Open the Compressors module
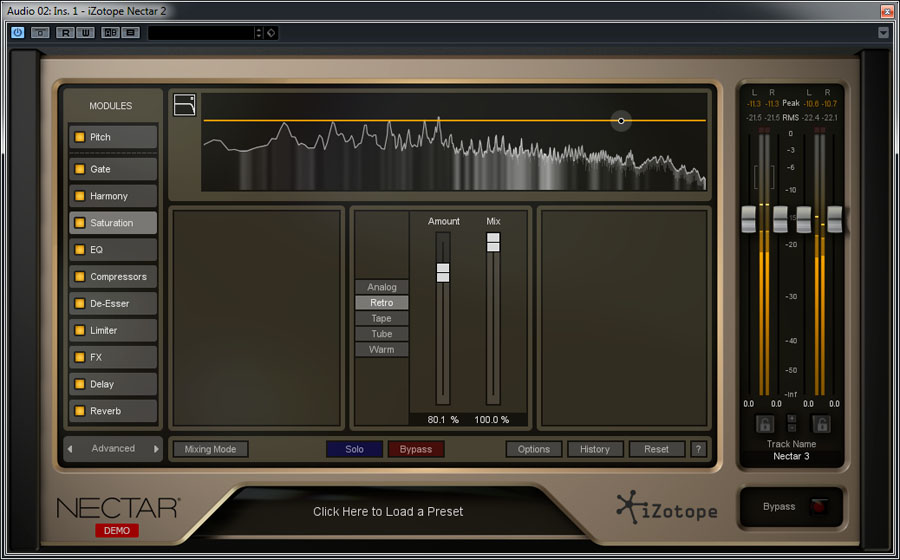Screen dimensions: 900x560 [118, 277]
